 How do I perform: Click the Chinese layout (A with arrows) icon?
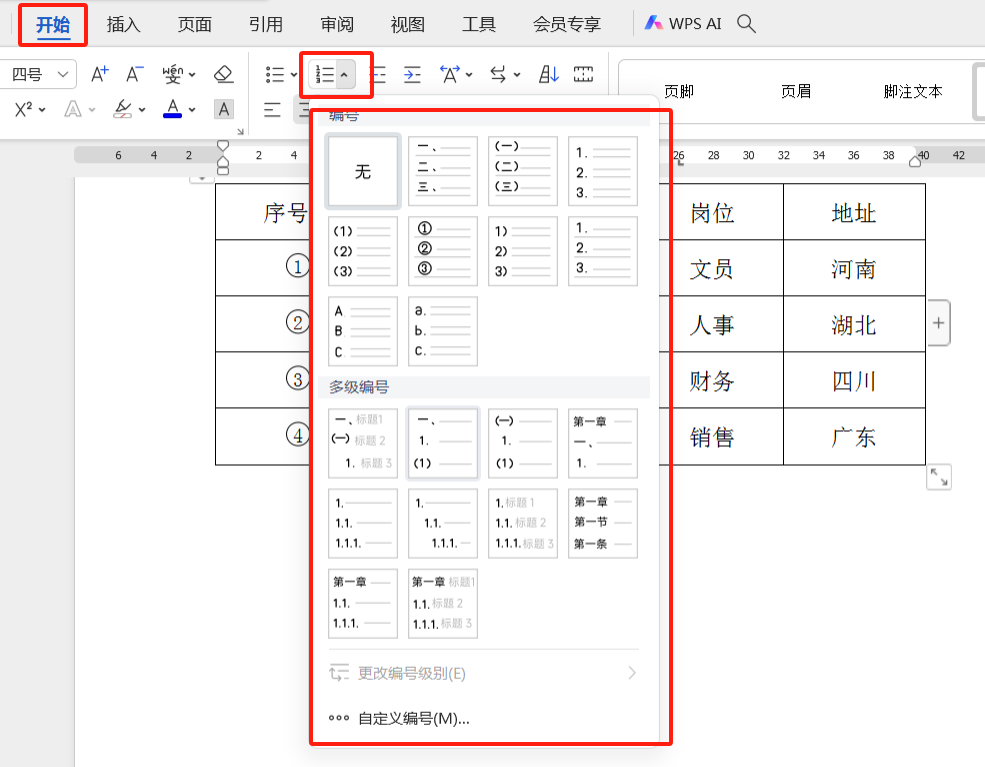tap(449, 75)
